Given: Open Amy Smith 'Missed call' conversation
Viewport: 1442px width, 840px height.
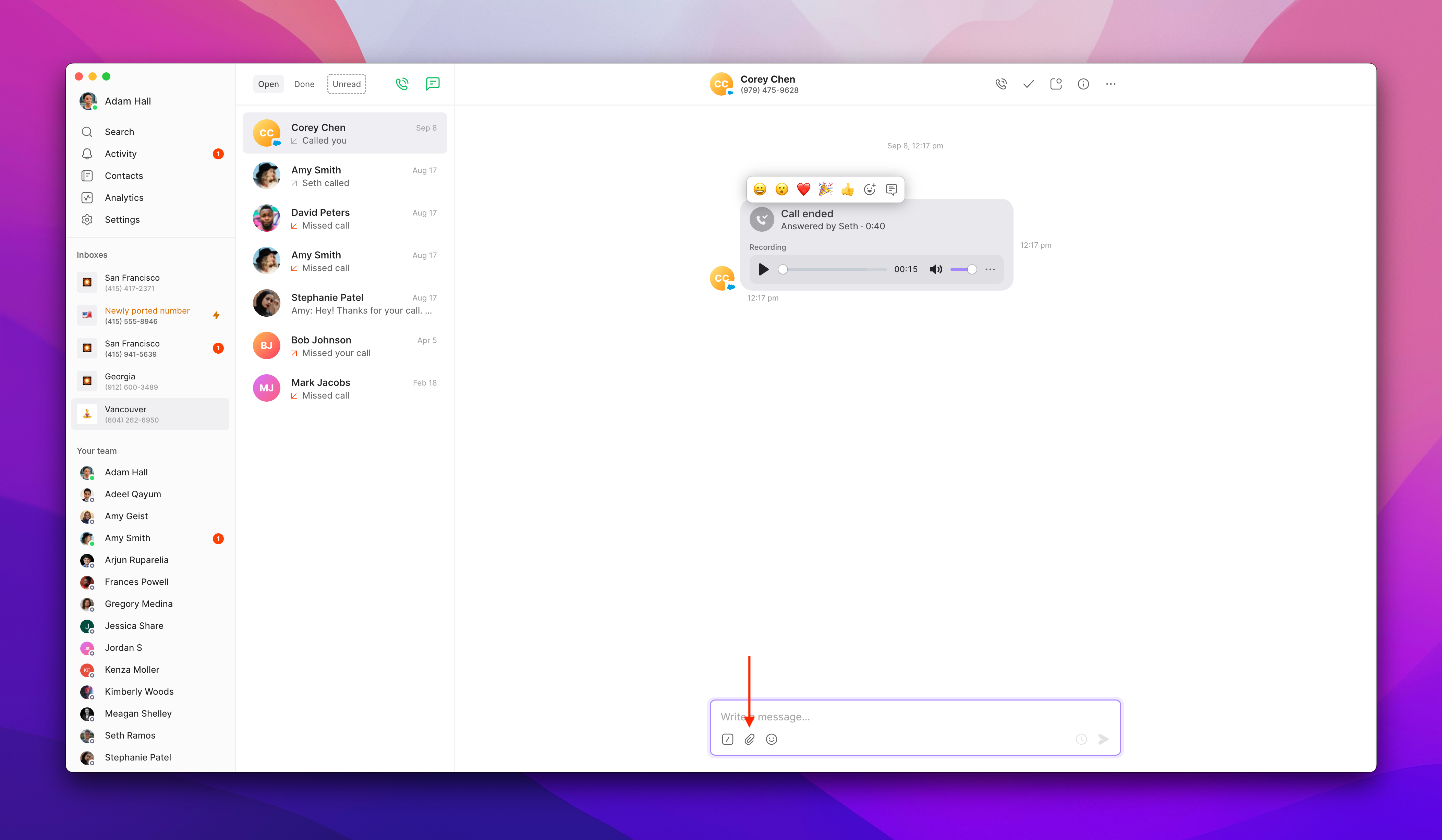Looking at the screenshot, I should (344, 261).
